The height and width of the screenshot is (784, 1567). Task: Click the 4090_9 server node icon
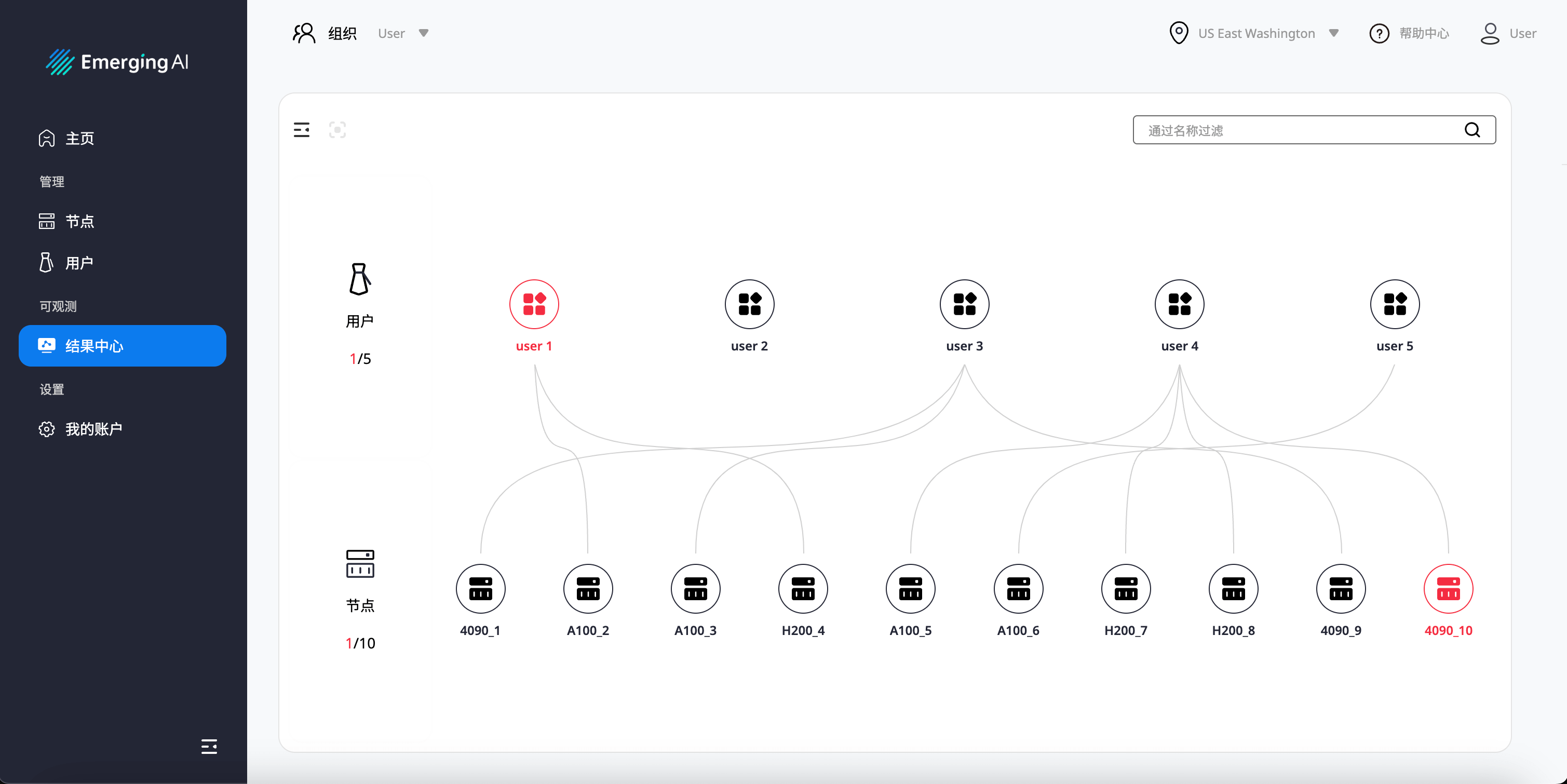(1341, 589)
